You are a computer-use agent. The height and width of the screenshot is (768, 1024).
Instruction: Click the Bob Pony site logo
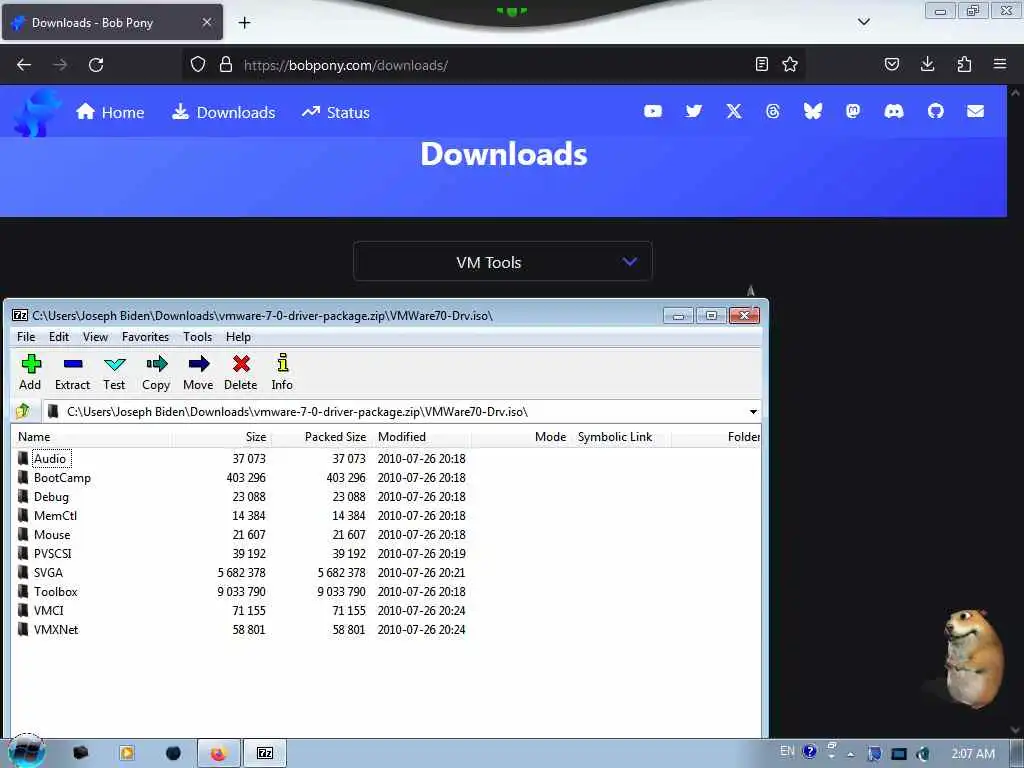pos(37,113)
